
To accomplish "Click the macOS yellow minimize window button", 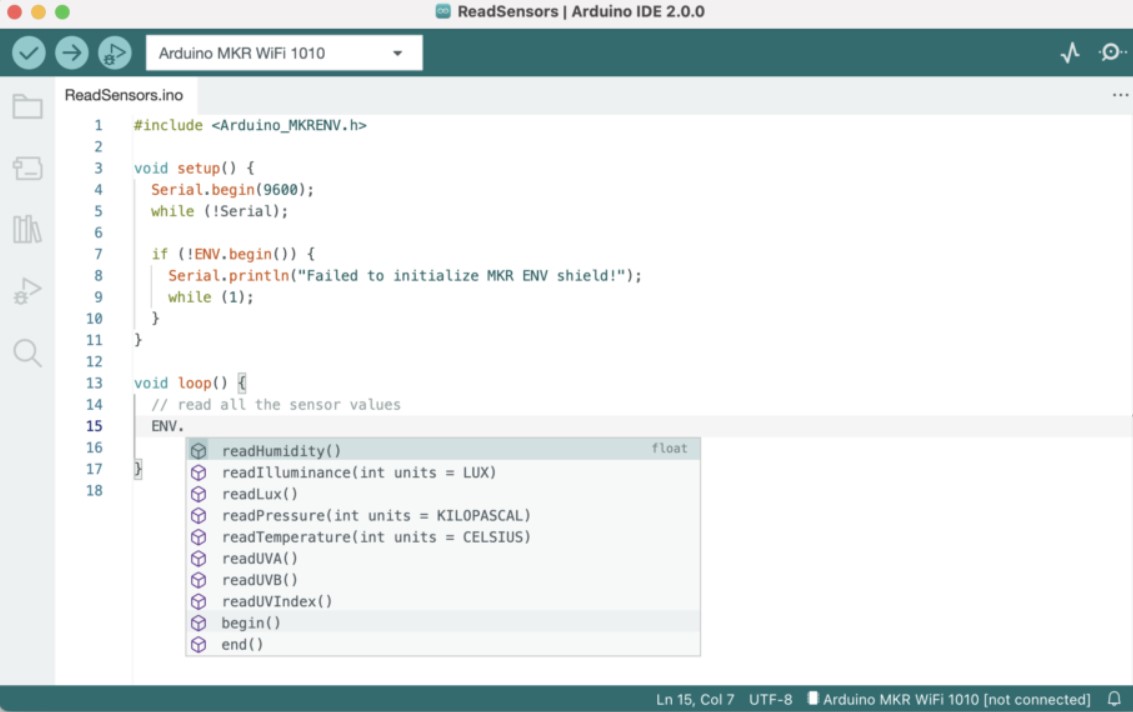I will 38,12.
